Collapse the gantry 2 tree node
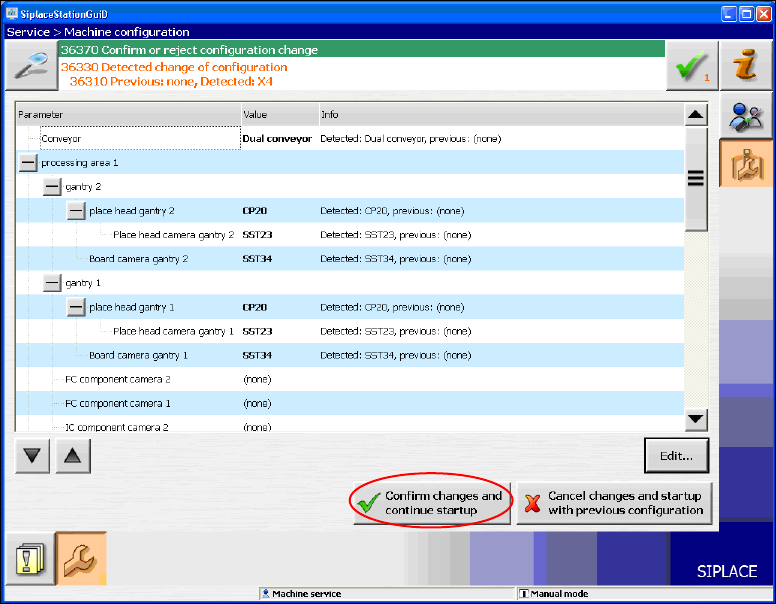Screen dimensions: 776x604 52,187
